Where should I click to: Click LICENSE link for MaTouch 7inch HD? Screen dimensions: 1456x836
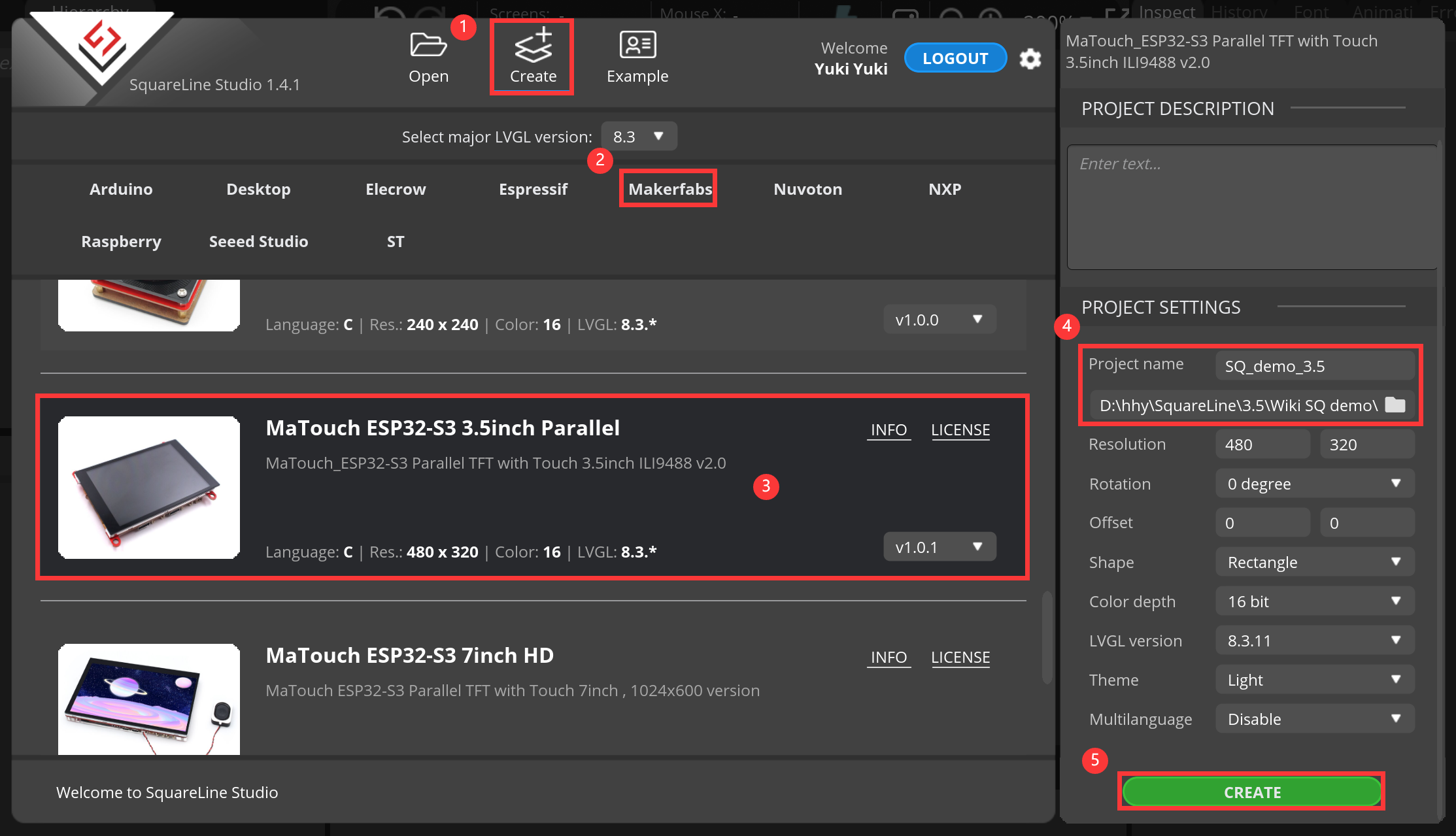(x=960, y=658)
